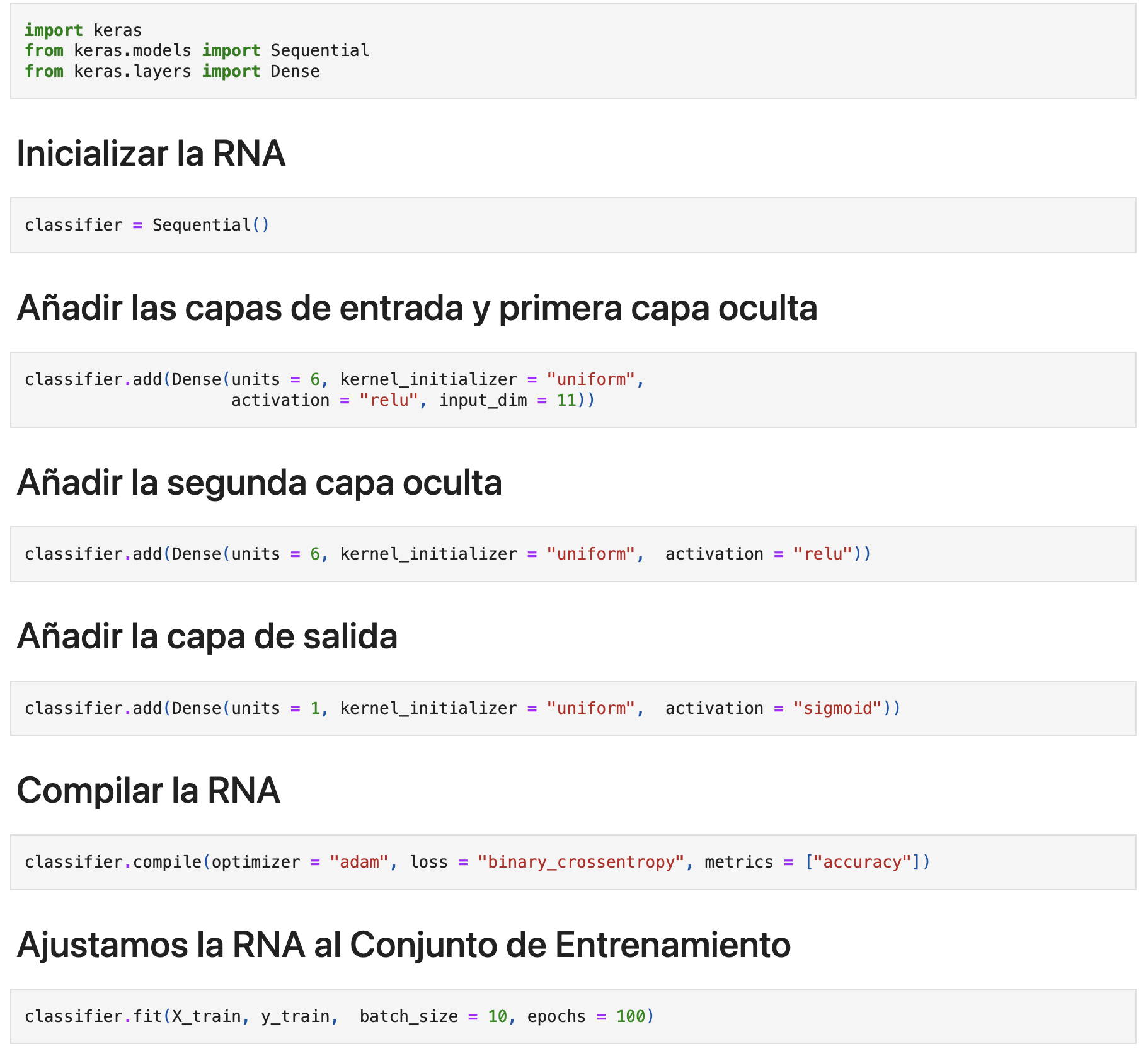Click the 'epochs = 100' argument
Image resolution: width=1148 pixels, height=1051 pixels.
(x=587, y=1016)
